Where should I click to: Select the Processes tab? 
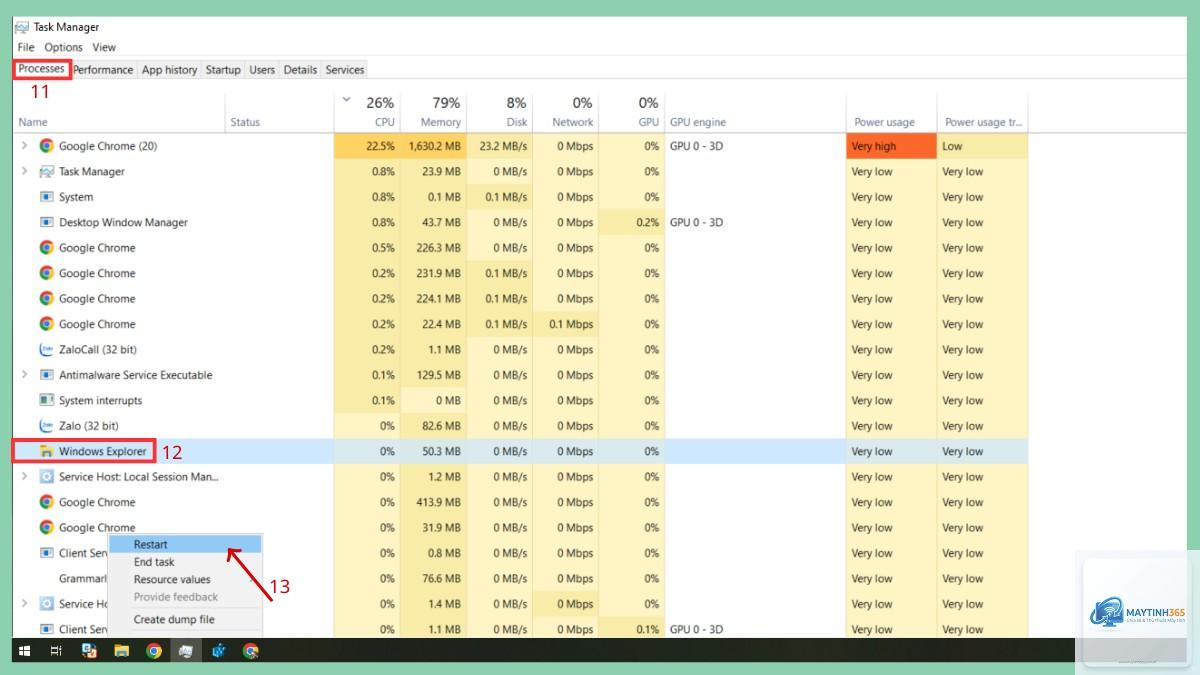point(41,69)
